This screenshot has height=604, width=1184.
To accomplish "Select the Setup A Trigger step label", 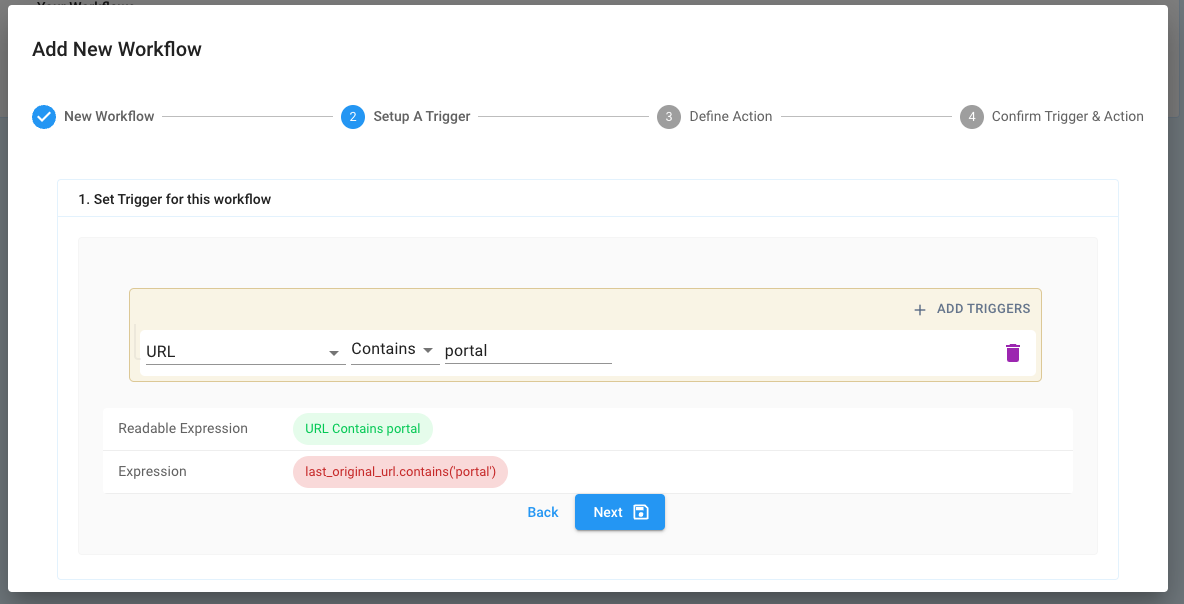I will coord(422,117).
